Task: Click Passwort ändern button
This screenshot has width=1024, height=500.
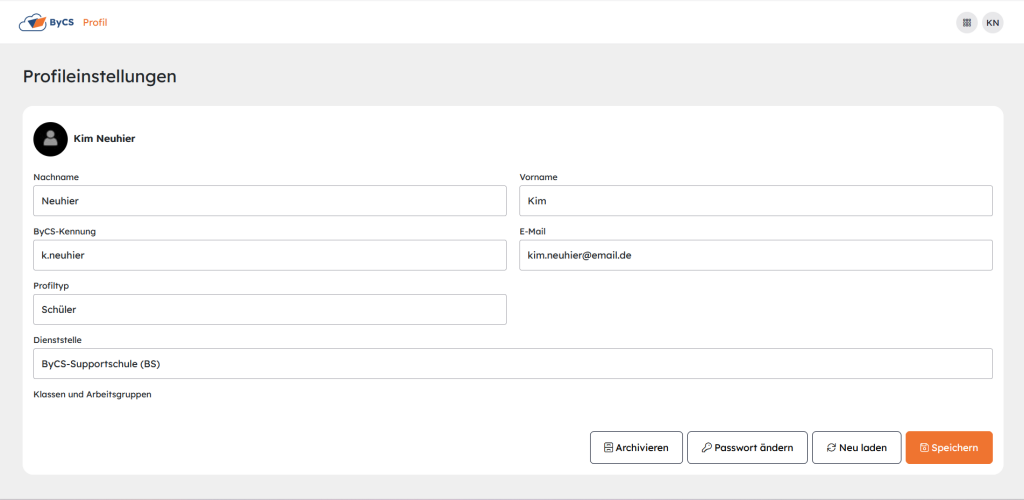Action: (x=747, y=448)
